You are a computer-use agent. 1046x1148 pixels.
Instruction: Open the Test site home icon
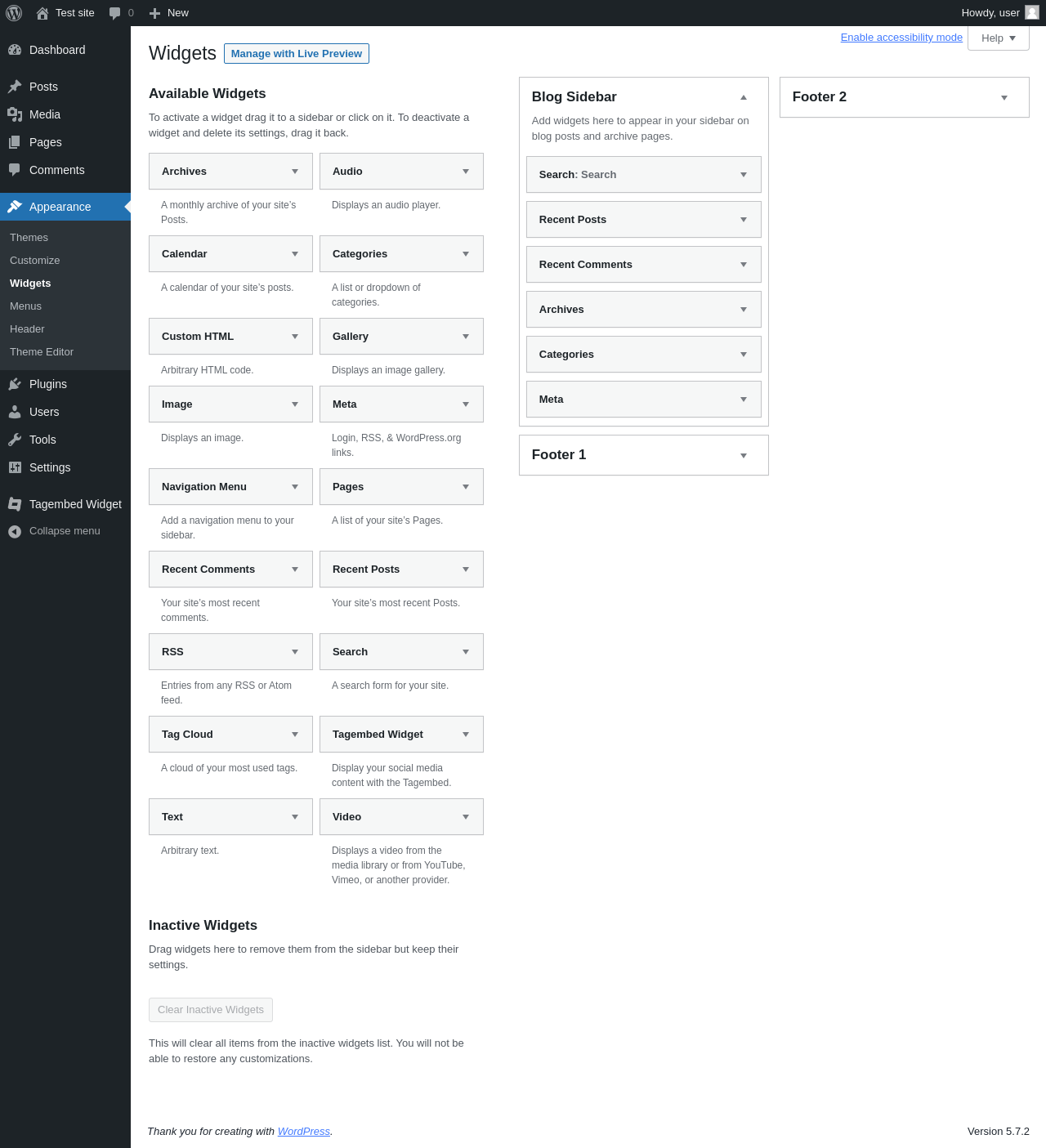pos(42,13)
